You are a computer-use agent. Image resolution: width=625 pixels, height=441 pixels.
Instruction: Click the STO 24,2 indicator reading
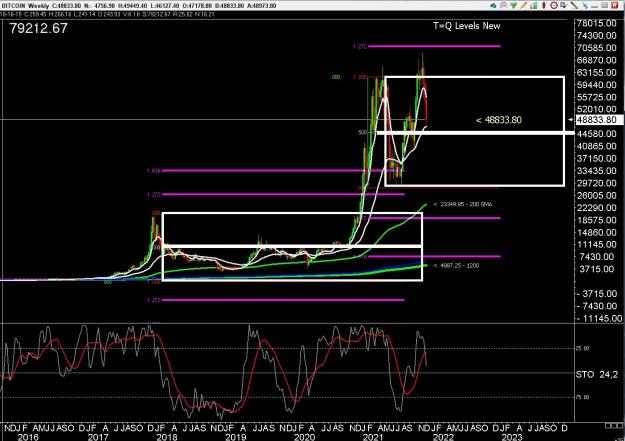[597, 374]
